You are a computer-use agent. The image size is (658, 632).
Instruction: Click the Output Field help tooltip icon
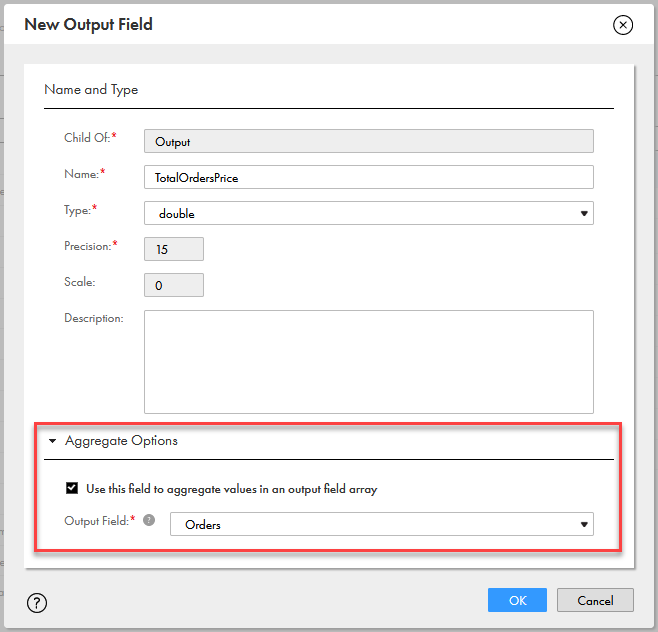pos(149,520)
